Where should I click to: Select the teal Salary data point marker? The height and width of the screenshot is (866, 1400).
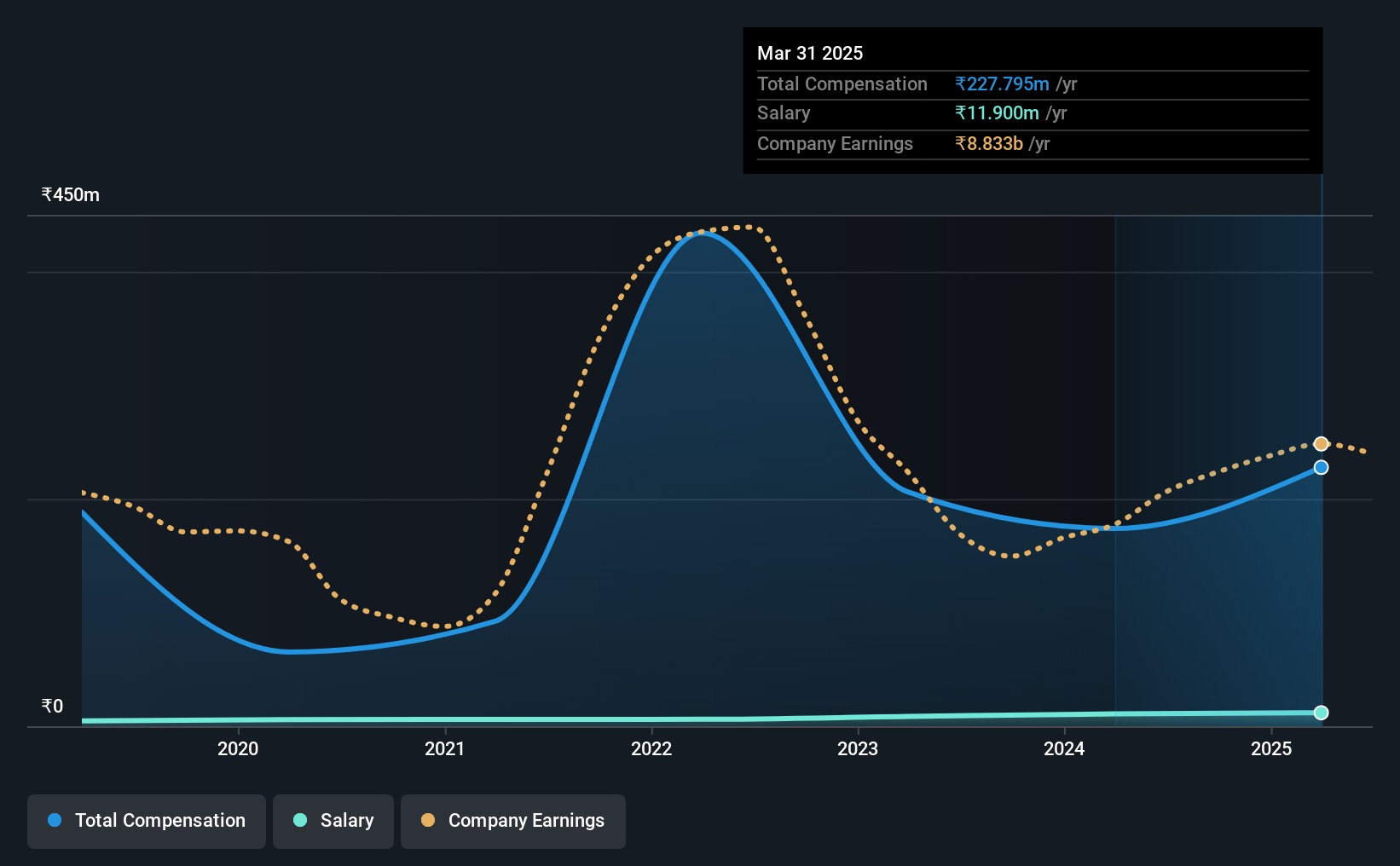(1321, 713)
